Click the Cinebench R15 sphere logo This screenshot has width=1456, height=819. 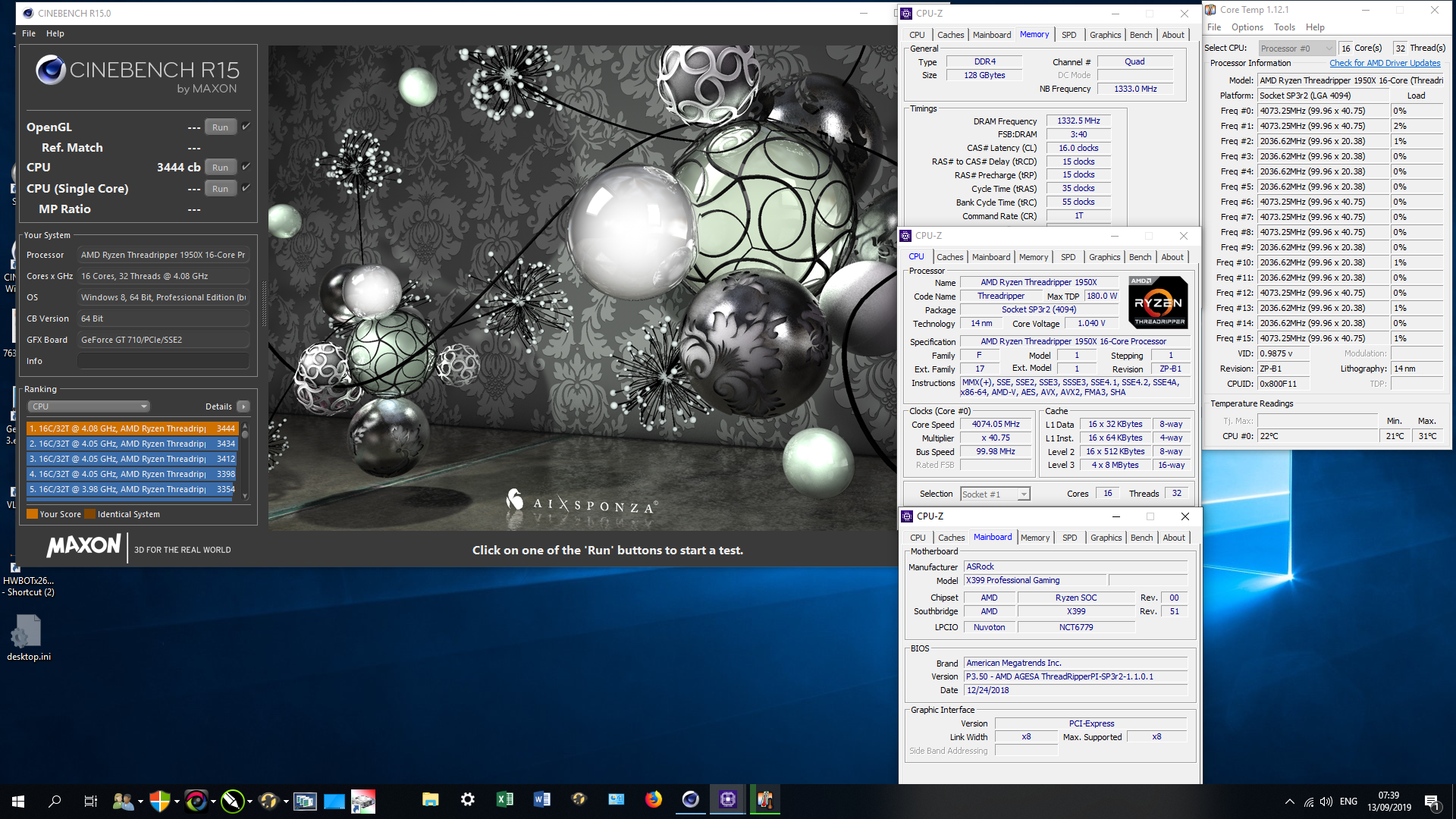coord(51,71)
